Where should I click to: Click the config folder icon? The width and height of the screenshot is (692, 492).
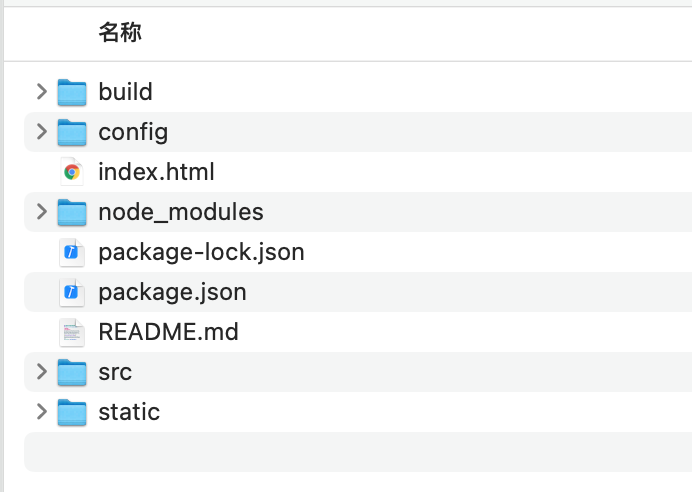click(x=72, y=132)
